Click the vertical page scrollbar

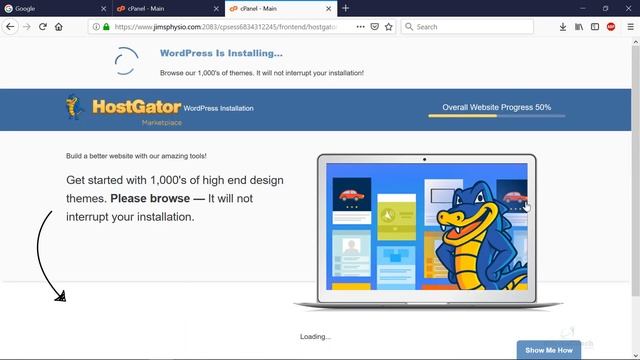[636, 171]
